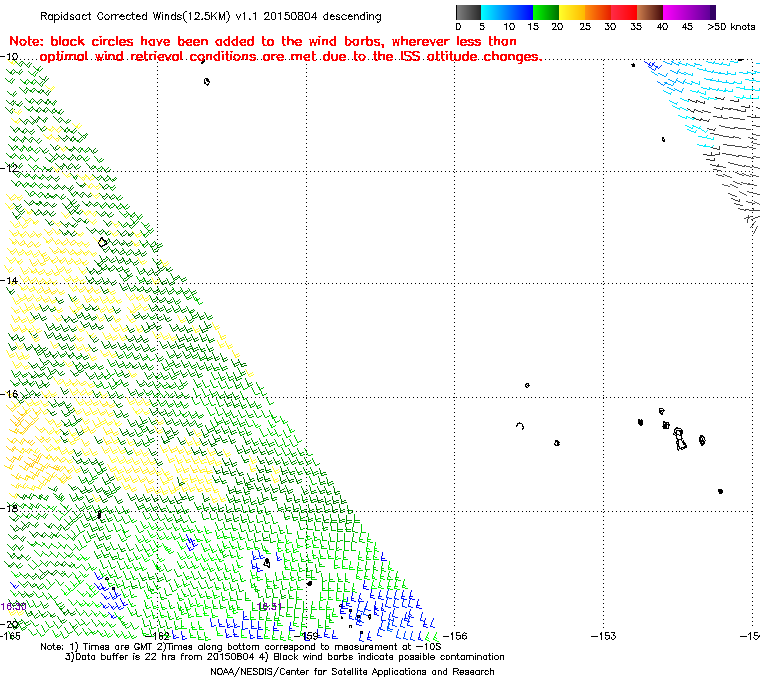Click the brown 35-40 knots legend segment

coord(650,12)
